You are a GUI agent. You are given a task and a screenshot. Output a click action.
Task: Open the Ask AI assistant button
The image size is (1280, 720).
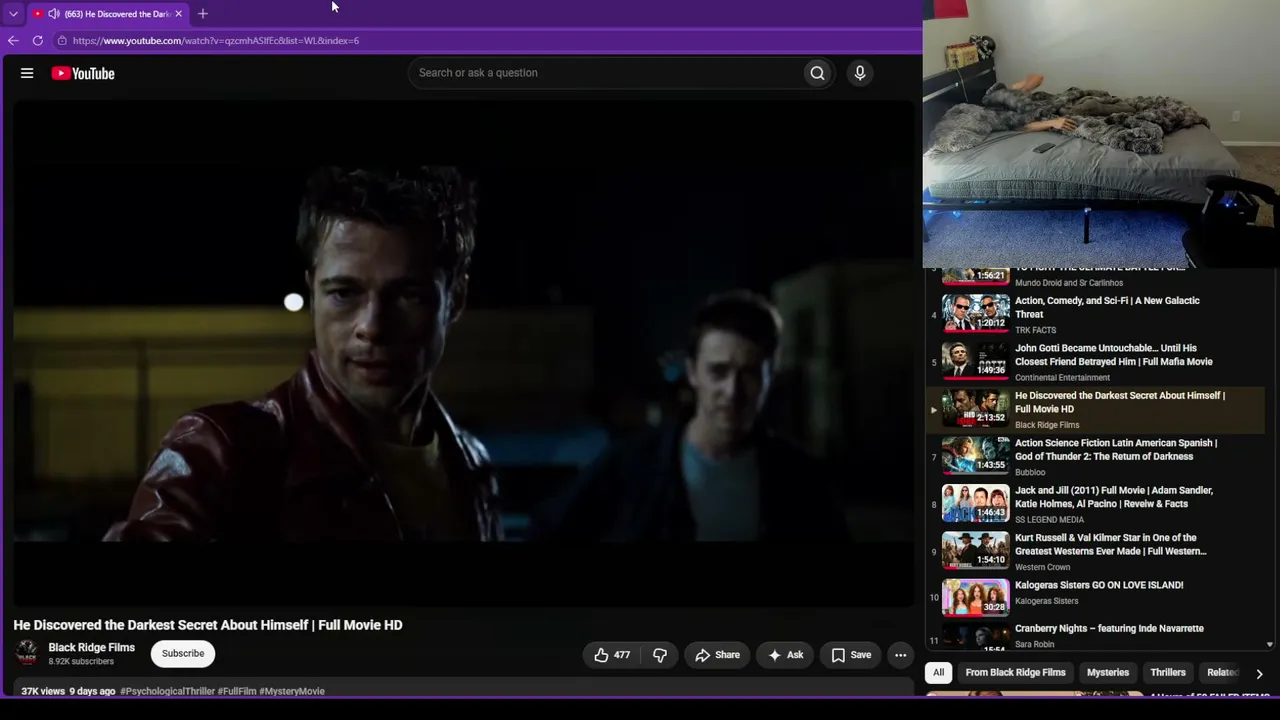pos(785,655)
